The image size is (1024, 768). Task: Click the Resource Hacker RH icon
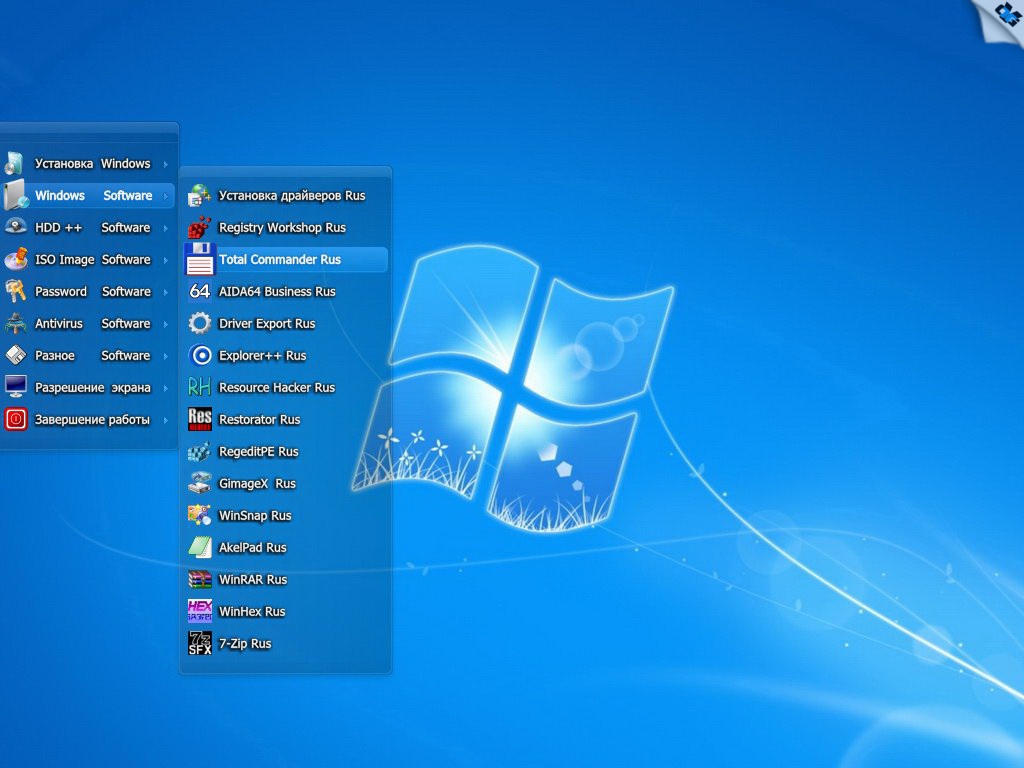[200, 387]
